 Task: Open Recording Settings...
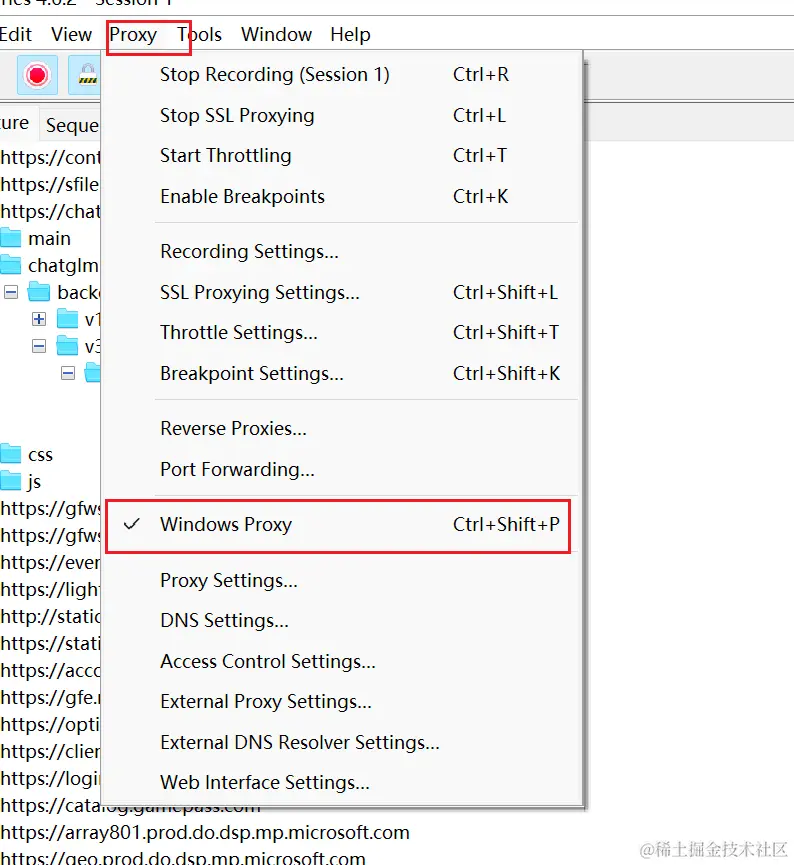(x=342, y=252)
